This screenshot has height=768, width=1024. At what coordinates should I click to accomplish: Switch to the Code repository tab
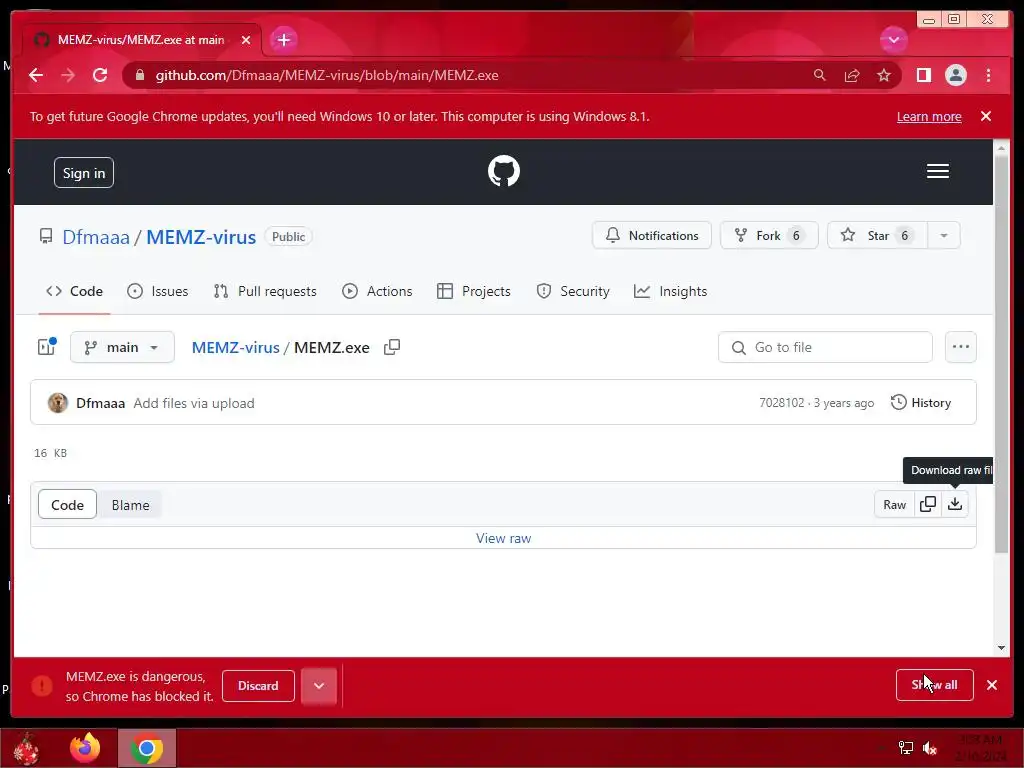74,291
